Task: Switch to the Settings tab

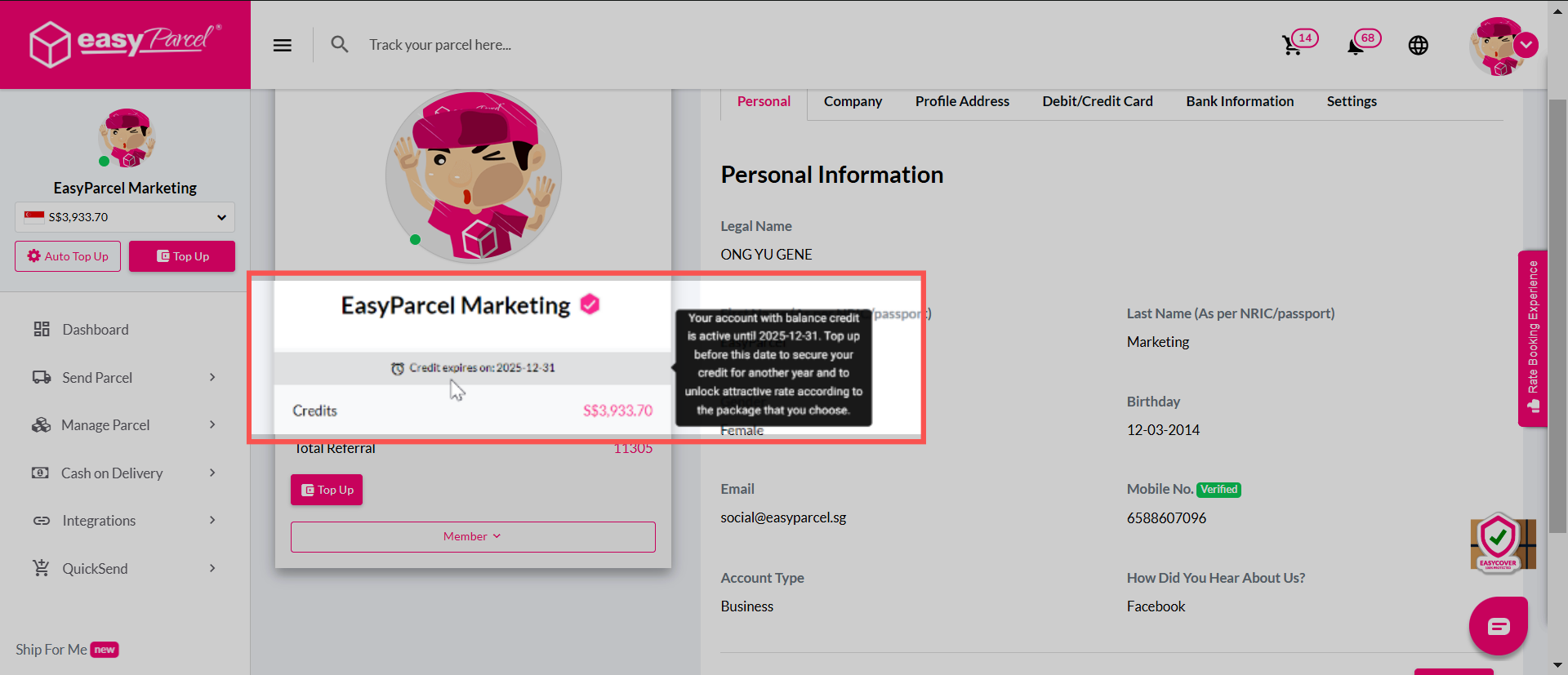Action: 1352,101
